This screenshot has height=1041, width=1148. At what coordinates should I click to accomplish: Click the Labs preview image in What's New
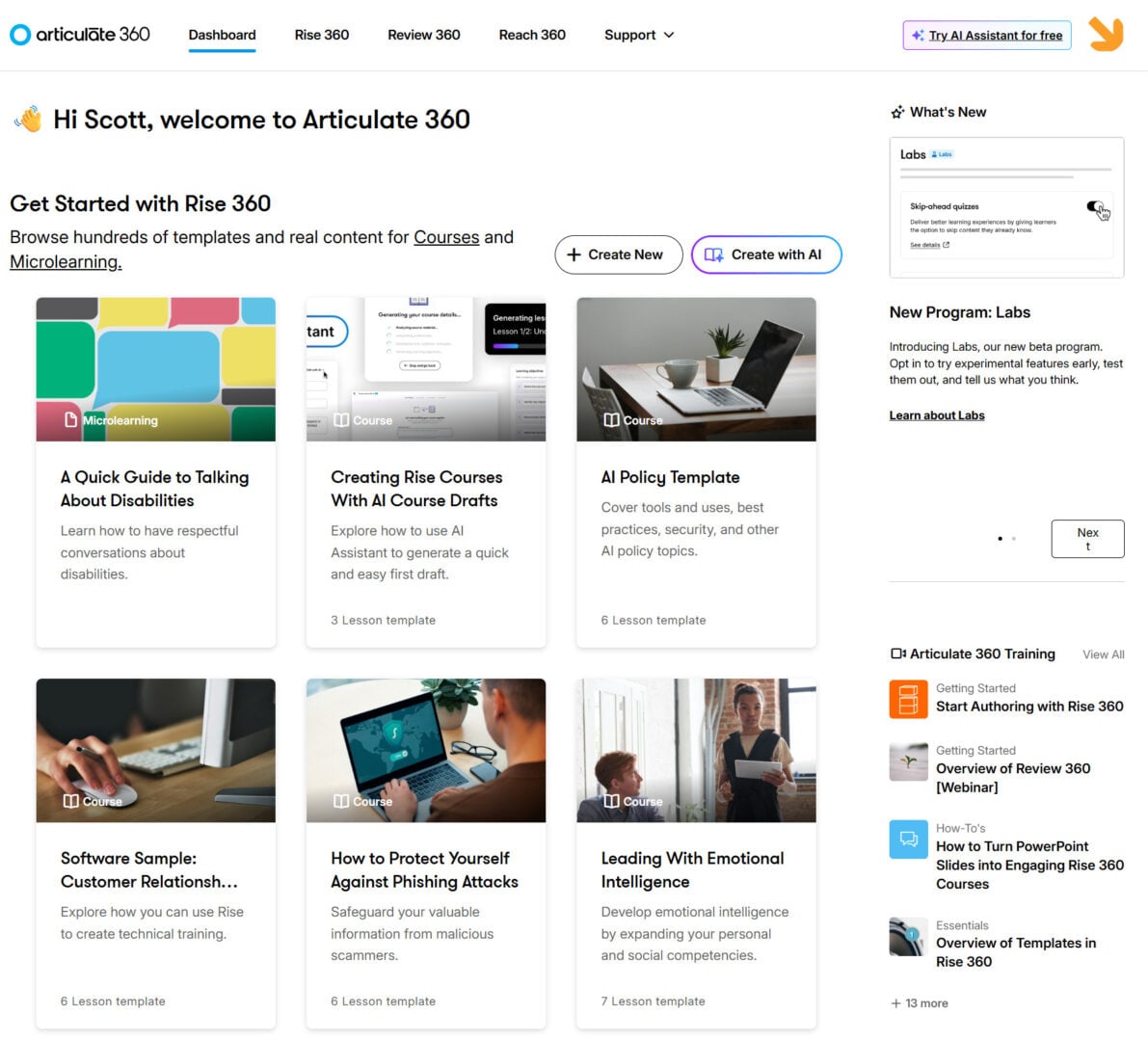[1006, 207]
